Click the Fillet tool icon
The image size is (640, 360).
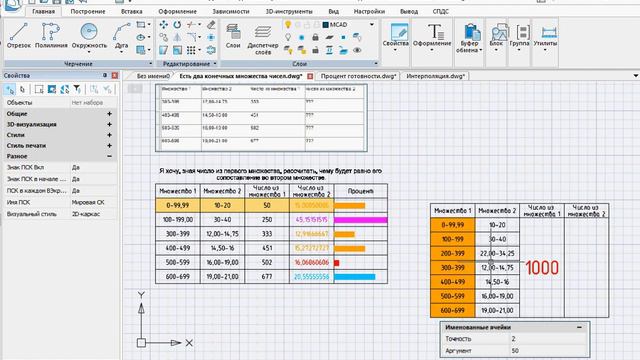click(x=191, y=38)
